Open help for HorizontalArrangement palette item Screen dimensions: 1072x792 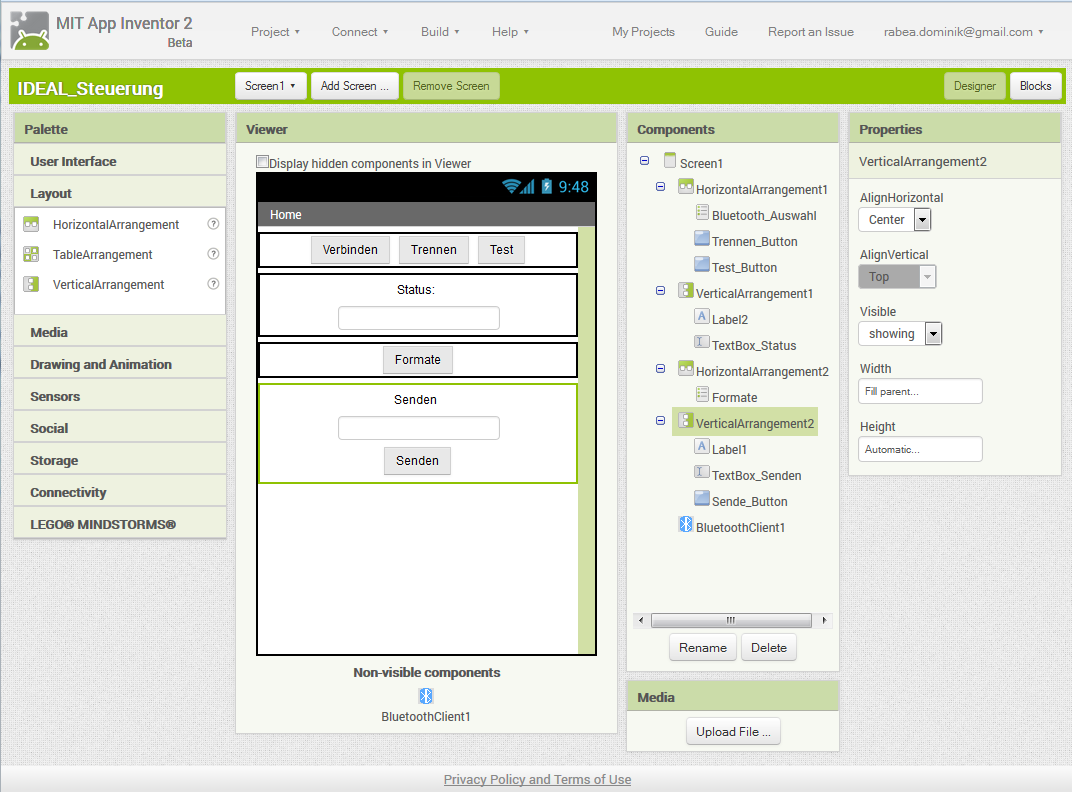click(213, 224)
